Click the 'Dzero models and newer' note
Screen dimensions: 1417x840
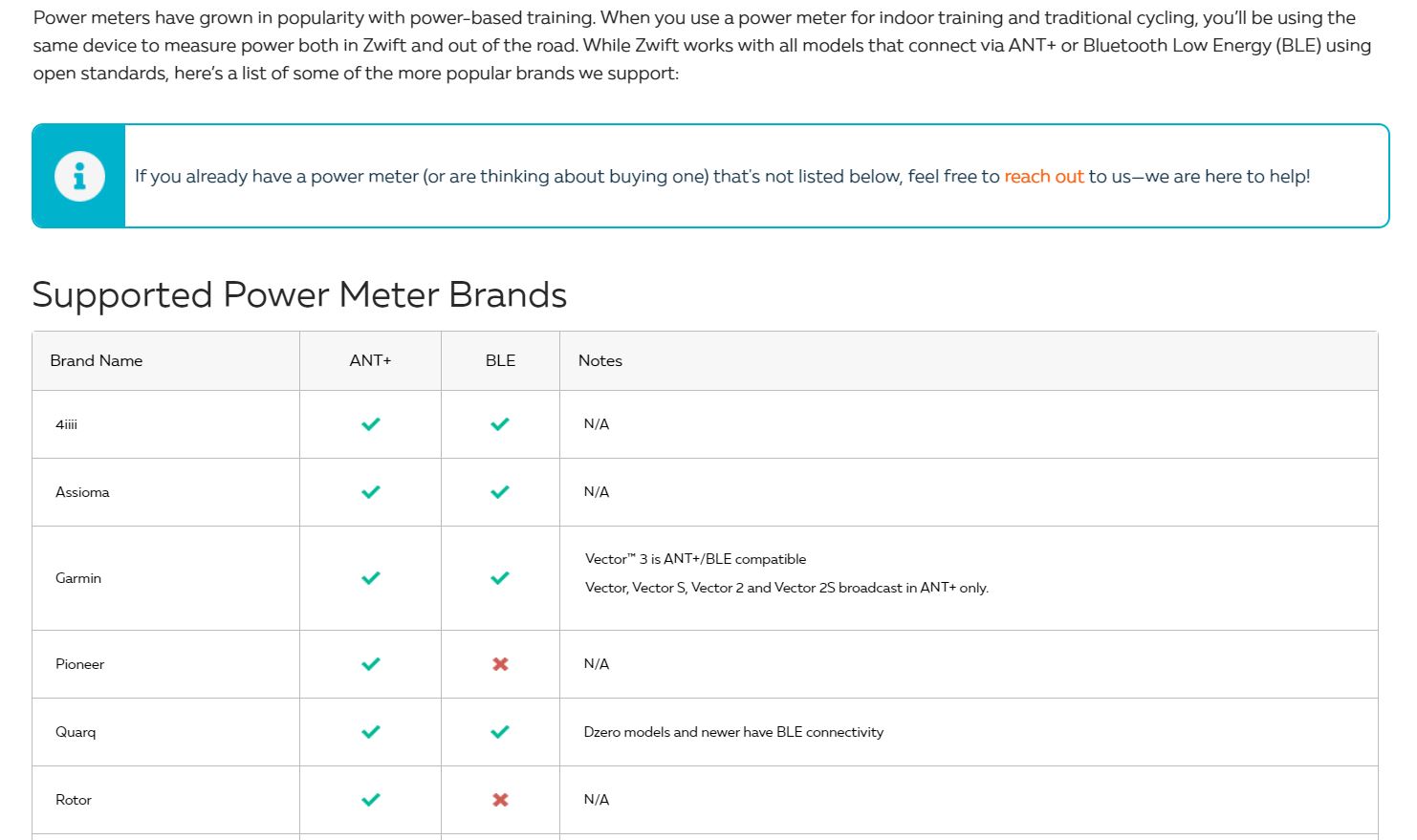733,732
